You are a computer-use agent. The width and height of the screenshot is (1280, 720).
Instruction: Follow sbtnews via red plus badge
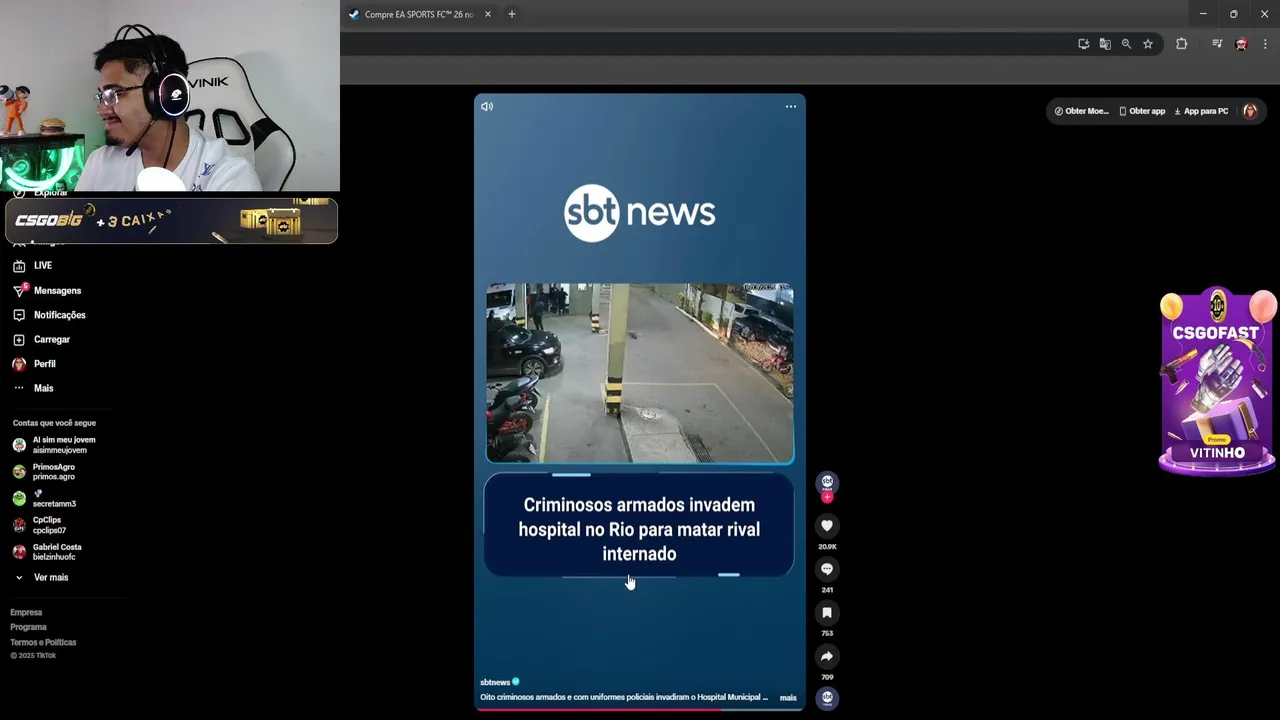click(x=827, y=497)
